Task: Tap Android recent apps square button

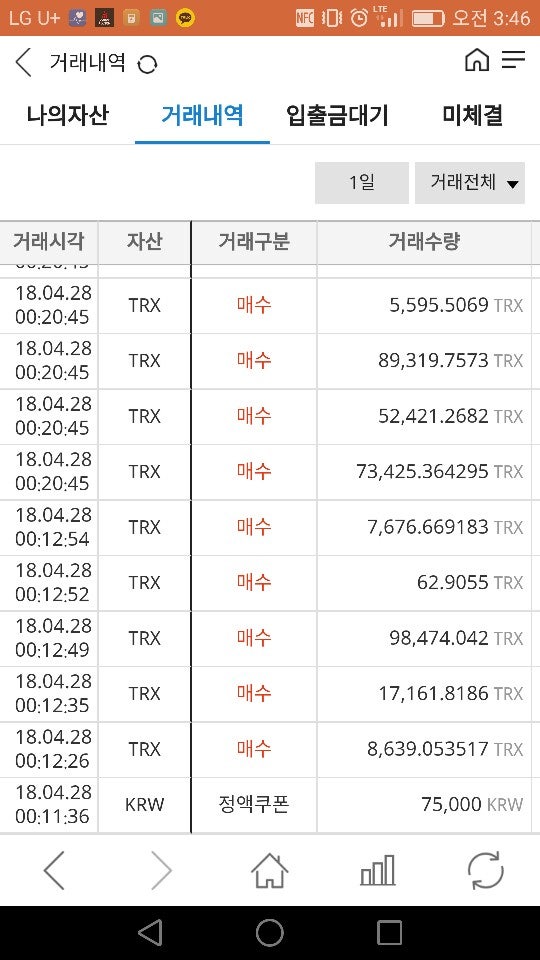Action: [x=389, y=933]
